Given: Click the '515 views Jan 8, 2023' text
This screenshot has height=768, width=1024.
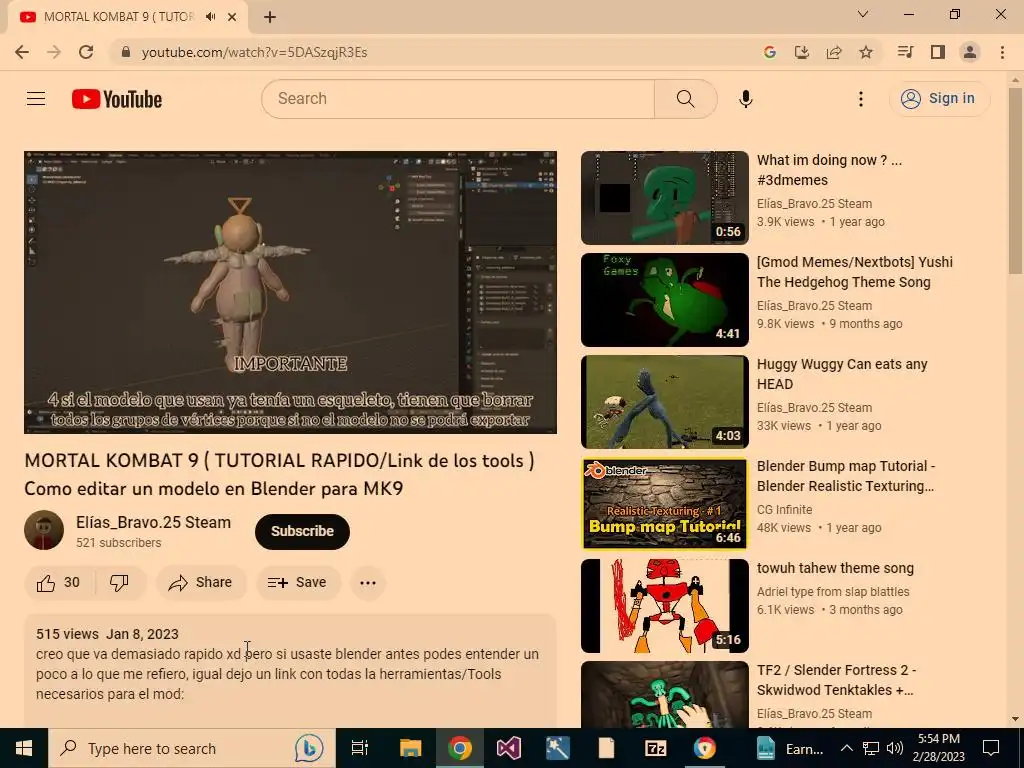Looking at the screenshot, I should (x=107, y=634).
